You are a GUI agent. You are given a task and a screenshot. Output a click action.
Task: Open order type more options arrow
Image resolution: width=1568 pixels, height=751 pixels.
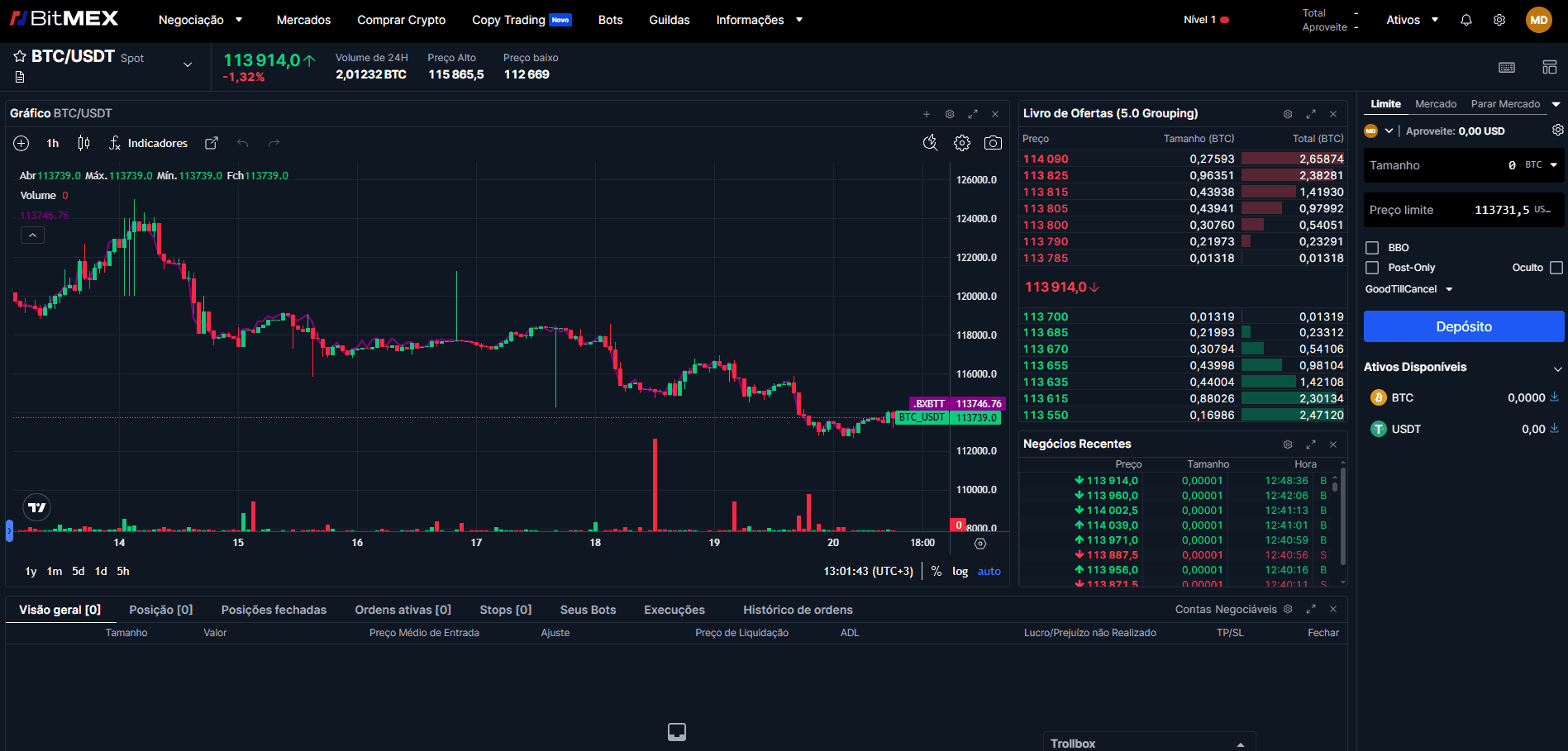(x=1556, y=104)
